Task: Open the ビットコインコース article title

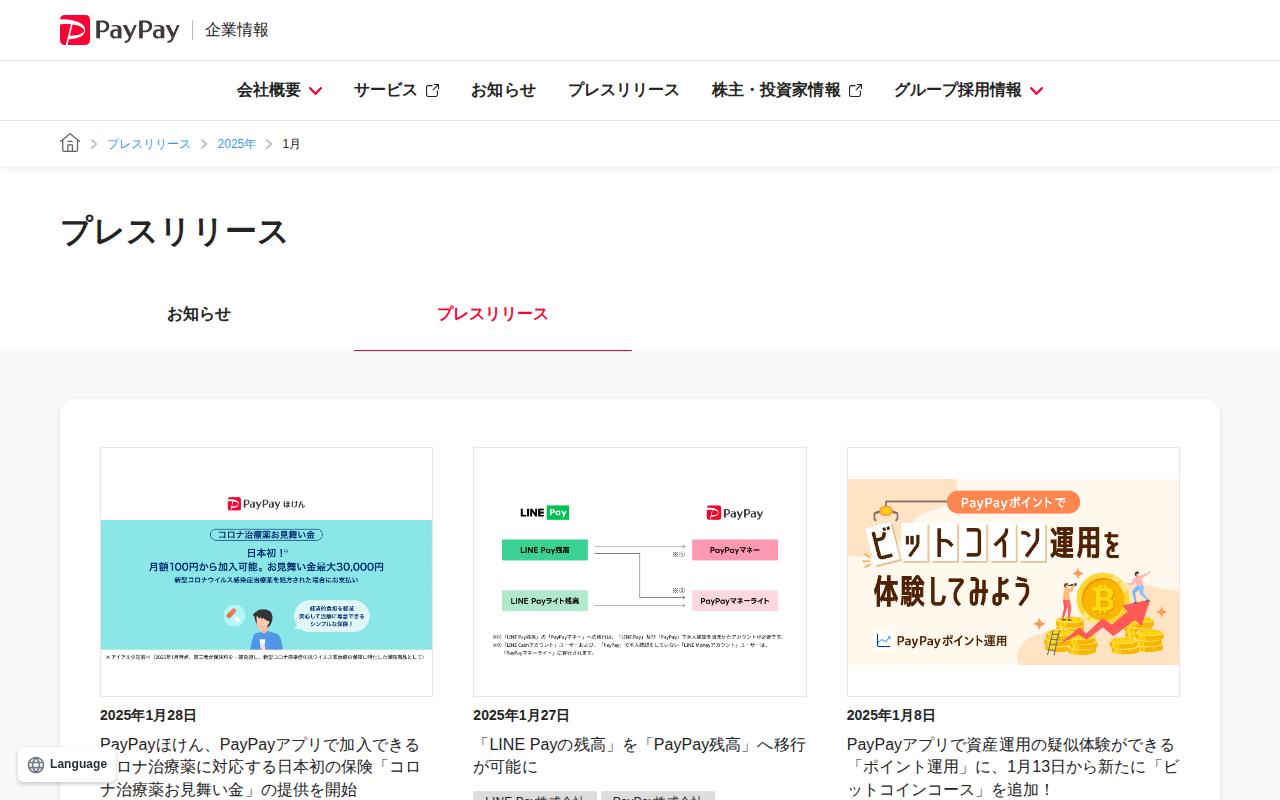Action: (x=1012, y=767)
